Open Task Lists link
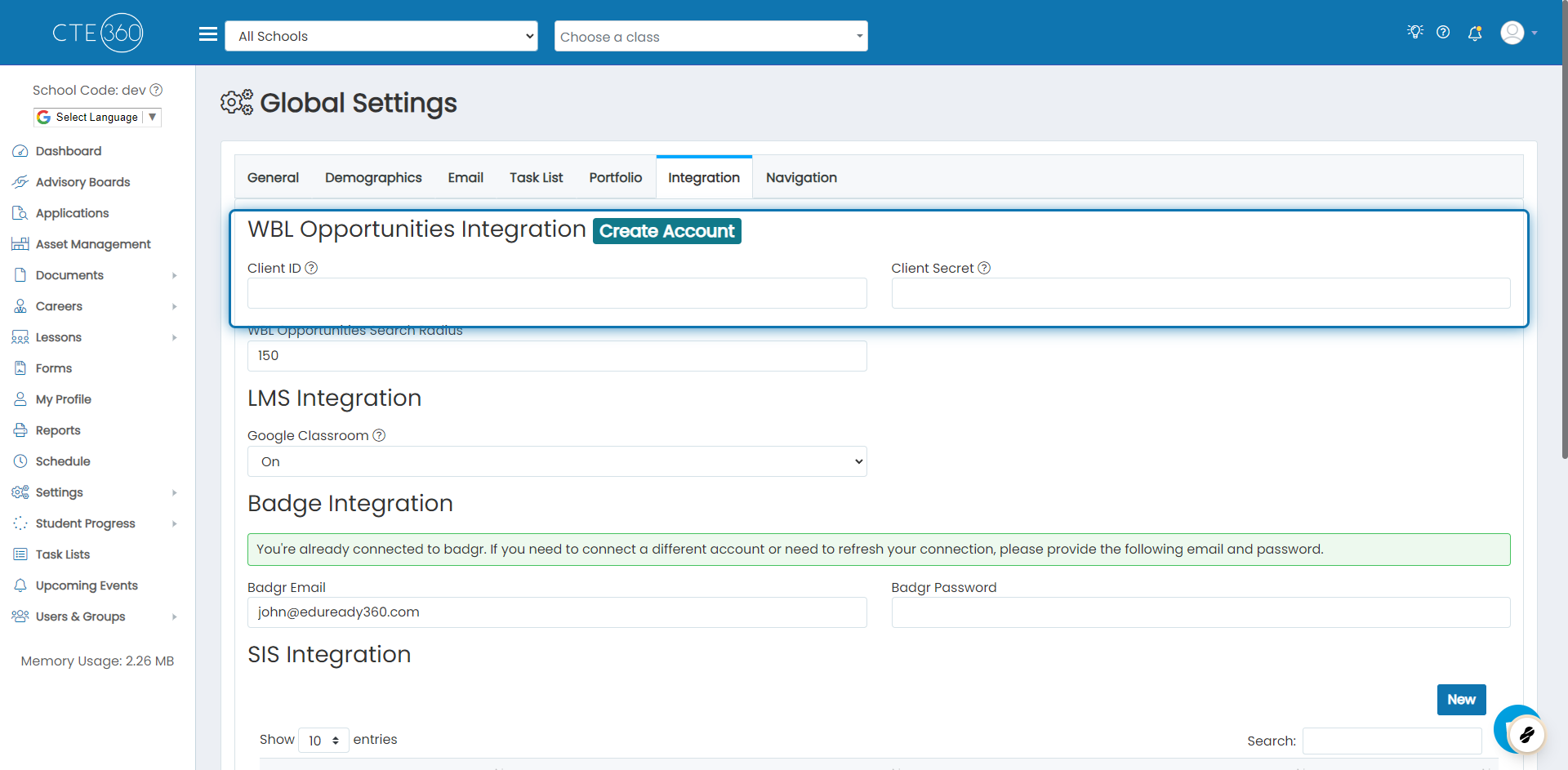1568x770 pixels. click(x=63, y=554)
